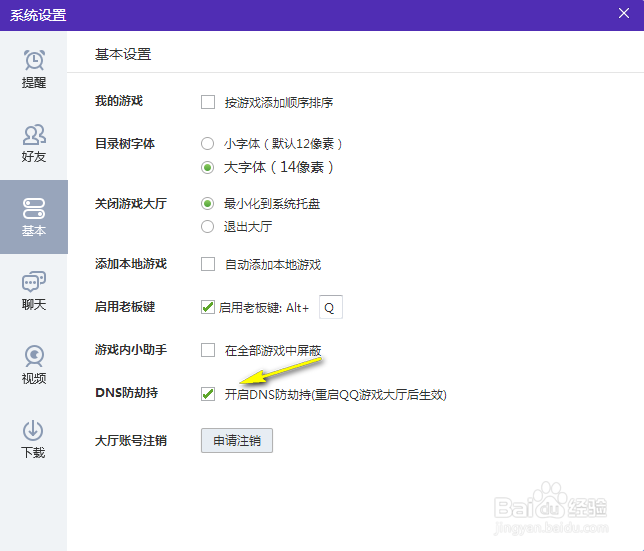Click the 启用老板键 row label on the left
Image resolution: width=644 pixels, height=551 pixels.
pyautogui.click(x=125, y=307)
